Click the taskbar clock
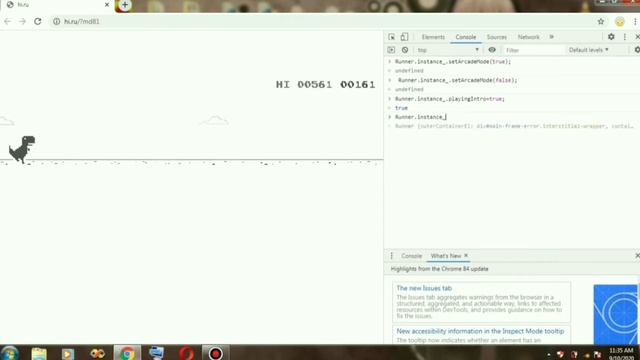The height and width of the screenshot is (360, 640). 621,353
